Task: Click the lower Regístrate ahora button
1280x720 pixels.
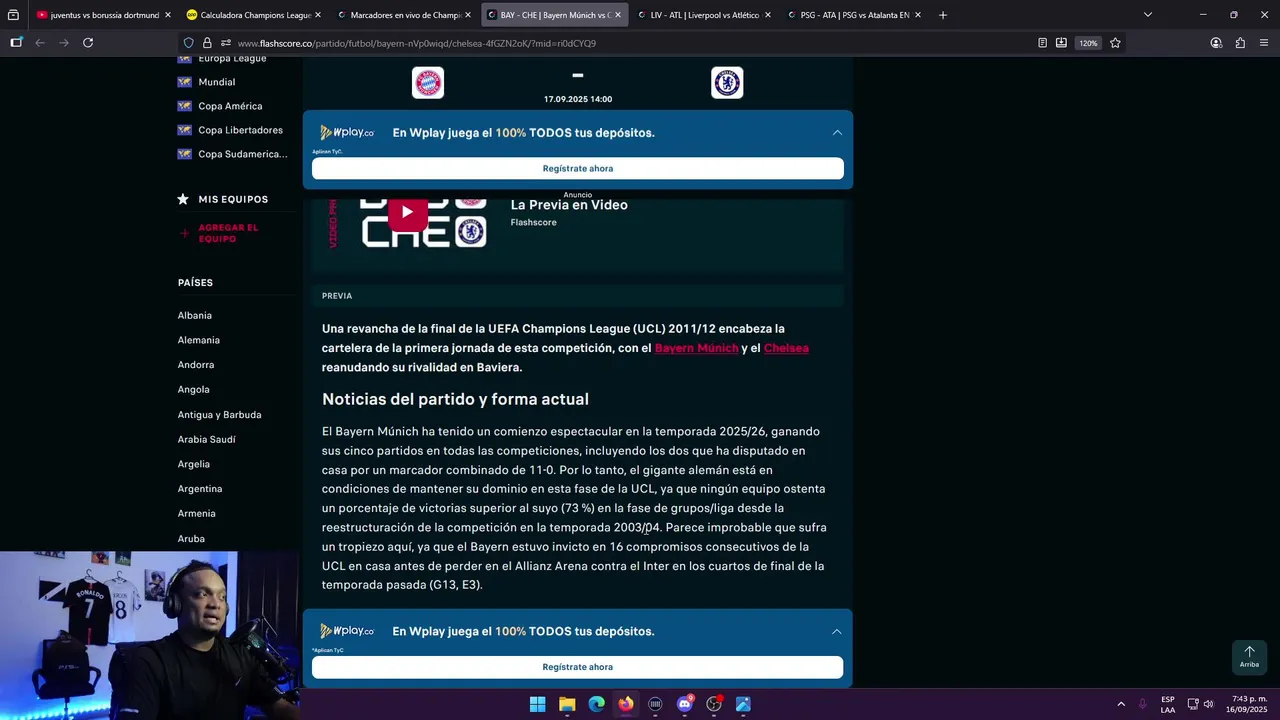Action: (x=578, y=667)
